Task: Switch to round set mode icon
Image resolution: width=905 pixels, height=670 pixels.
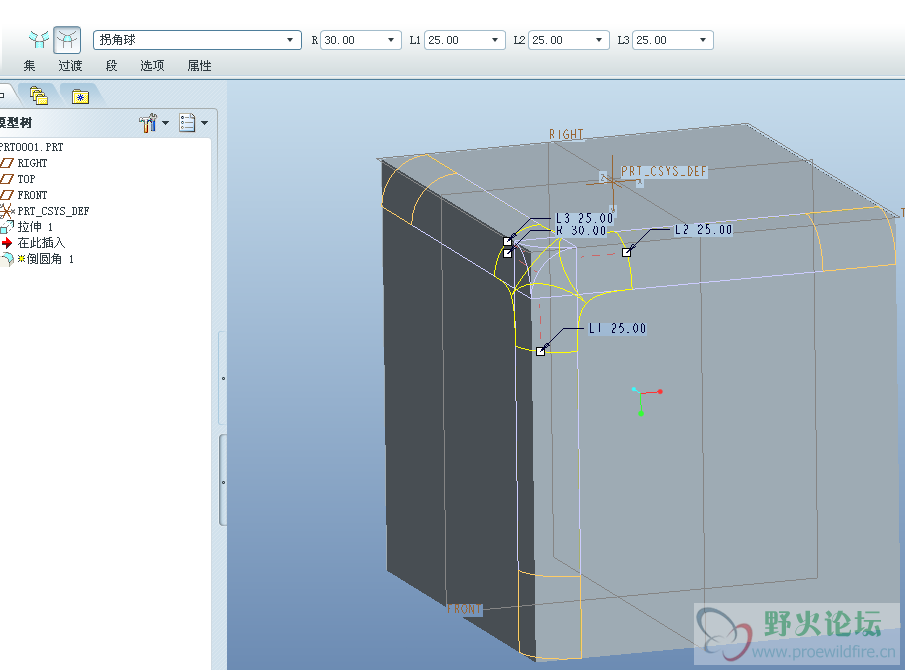Action: (x=39, y=40)
